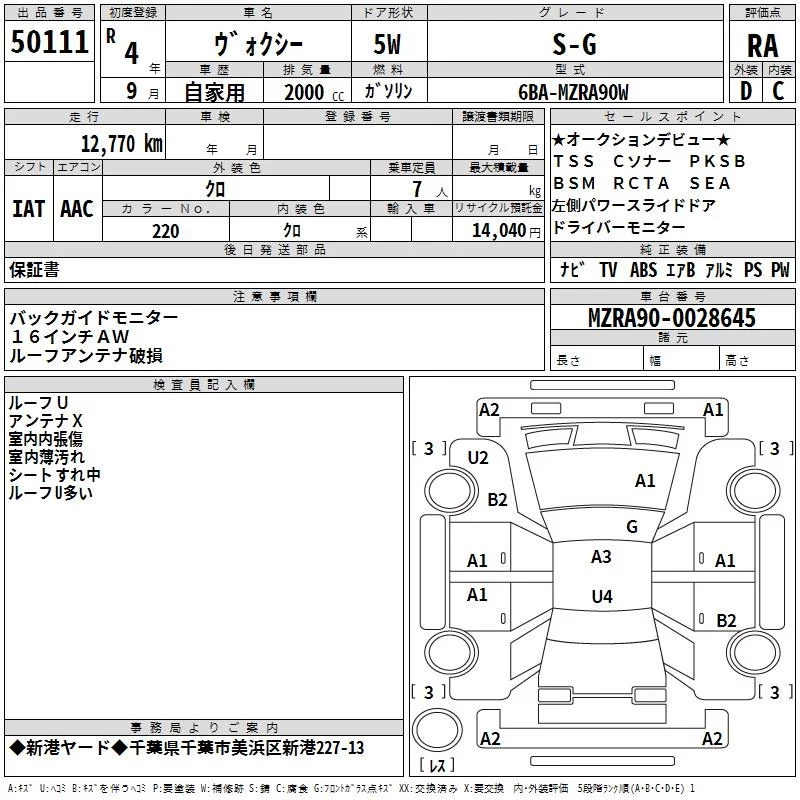The height and width of the screenshot is (800, 800).
Task: Click the spare tire circle above レス
Action: pos(437,729)
